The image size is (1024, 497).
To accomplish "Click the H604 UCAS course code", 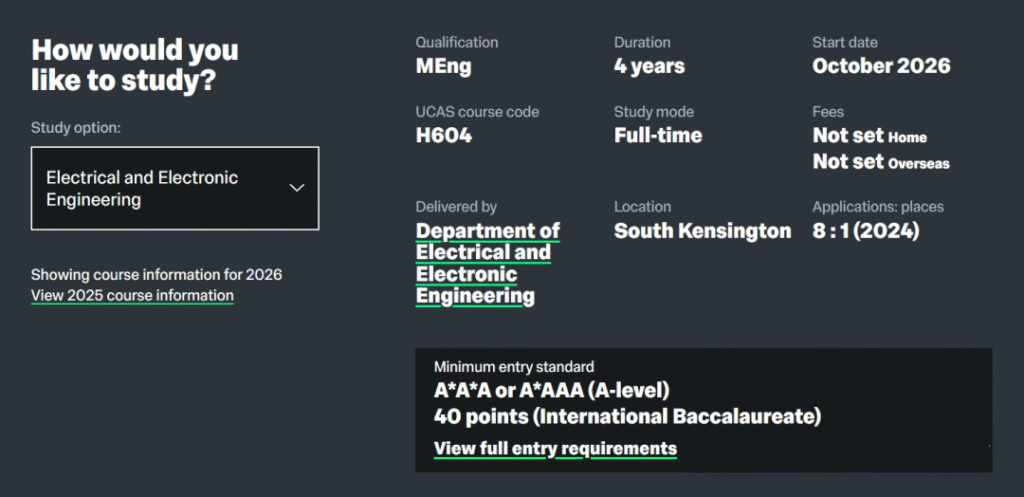I will tap(443, 135).
